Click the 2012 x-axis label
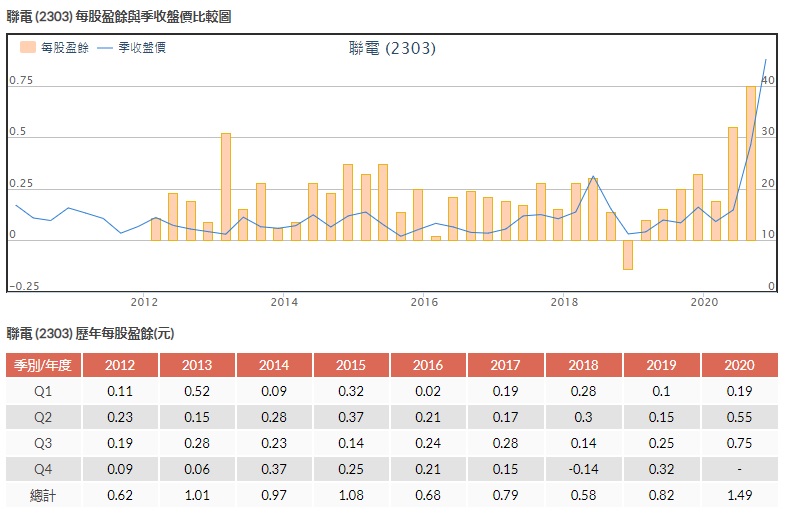 coord(144,302)
